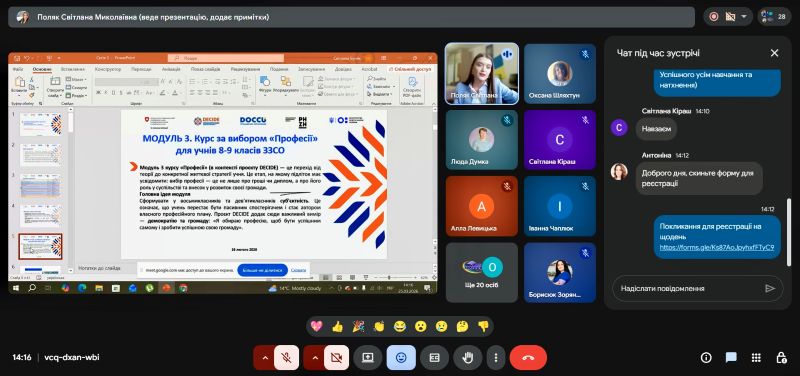The width and height of the screenshot is (800, 376).
Task: Click the 'Створити PDF-файл' Acrobat icon
Action: tap(412, 87)
